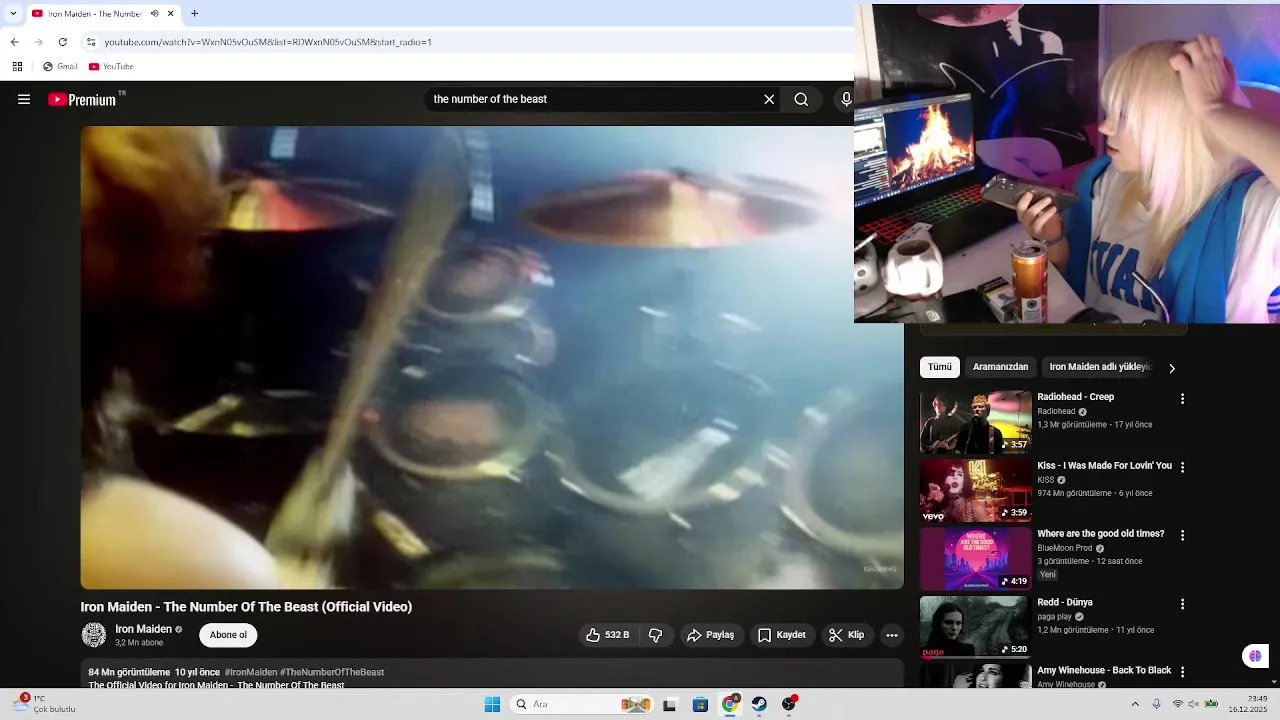Open options menu for Redd - Dünya
The height and width of the screenshot is (720, 1280).
1183,604
